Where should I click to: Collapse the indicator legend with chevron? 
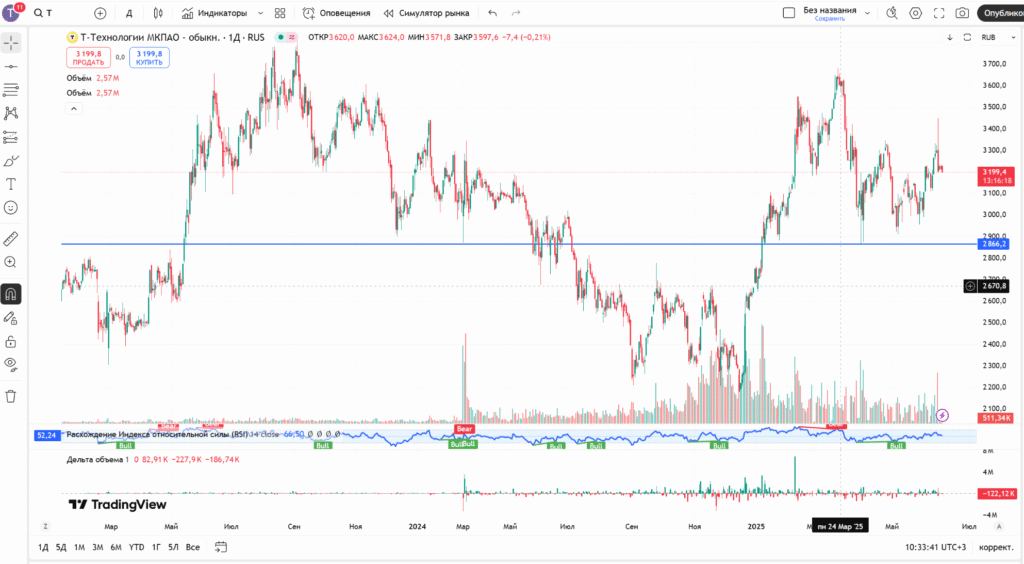(x=74, y=109)
